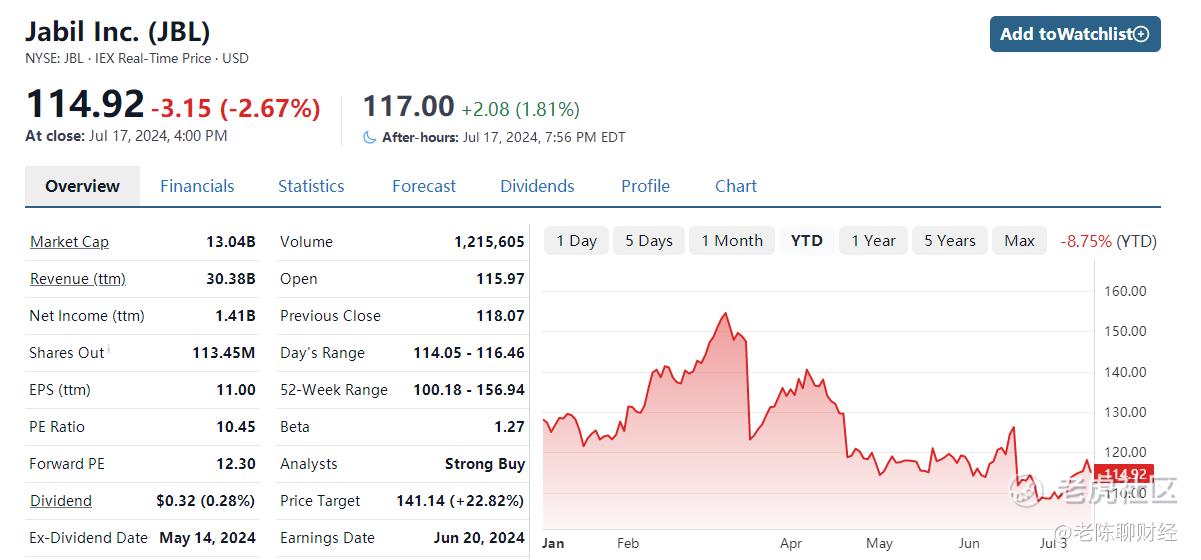Open the Forecast tab
This screenshot has height=560, width=1201.
pyautogui.click(x=424, y=186)
